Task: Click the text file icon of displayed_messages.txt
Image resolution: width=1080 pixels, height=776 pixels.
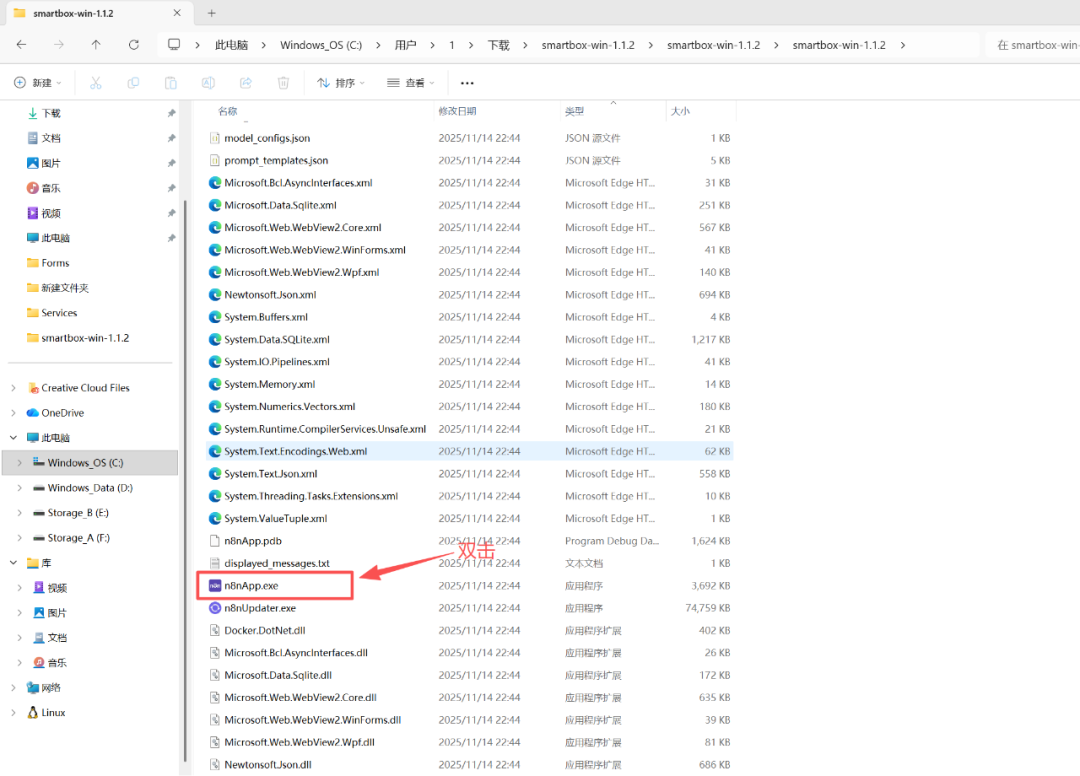Action: 215,563
